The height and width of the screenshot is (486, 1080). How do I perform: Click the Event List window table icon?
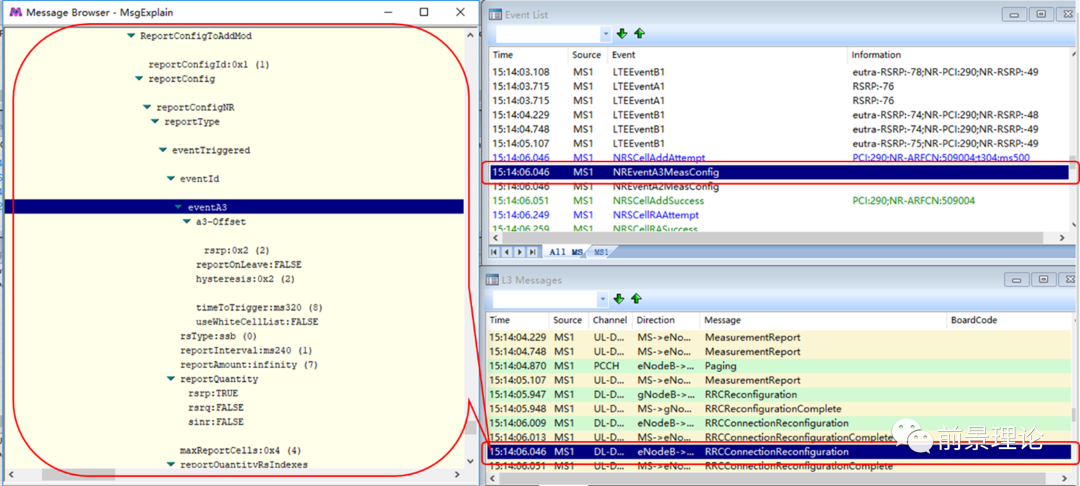point(495,14)
